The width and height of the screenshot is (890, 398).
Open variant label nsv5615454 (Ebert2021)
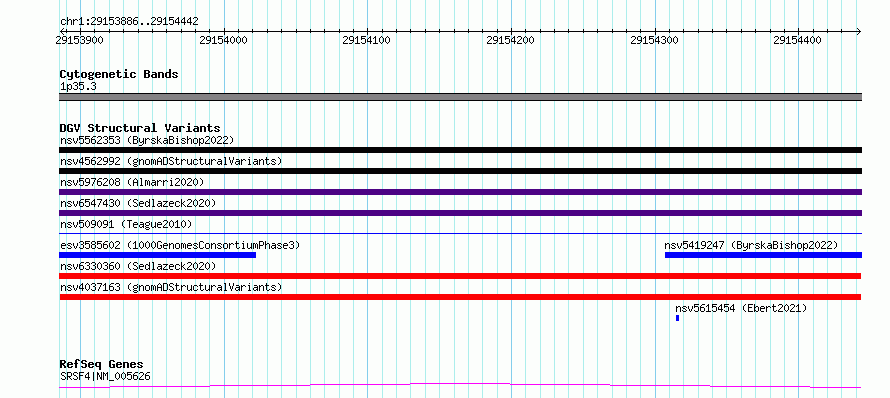[741, 308]
